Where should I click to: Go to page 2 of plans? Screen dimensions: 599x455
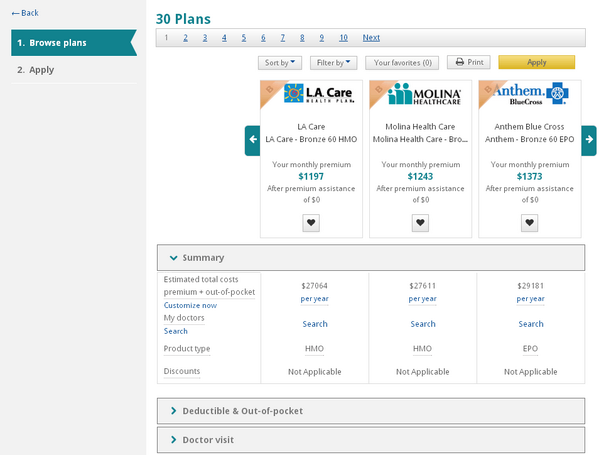[x=185, y=38]
